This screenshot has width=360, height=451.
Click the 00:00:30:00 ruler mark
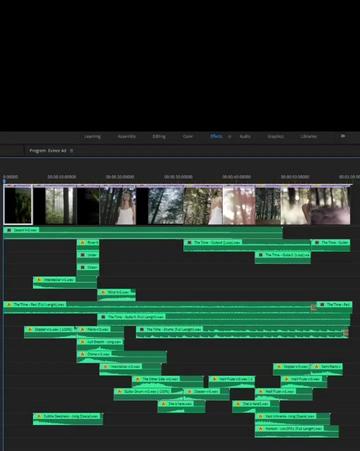pyautogui.click(x=178, y=177)
